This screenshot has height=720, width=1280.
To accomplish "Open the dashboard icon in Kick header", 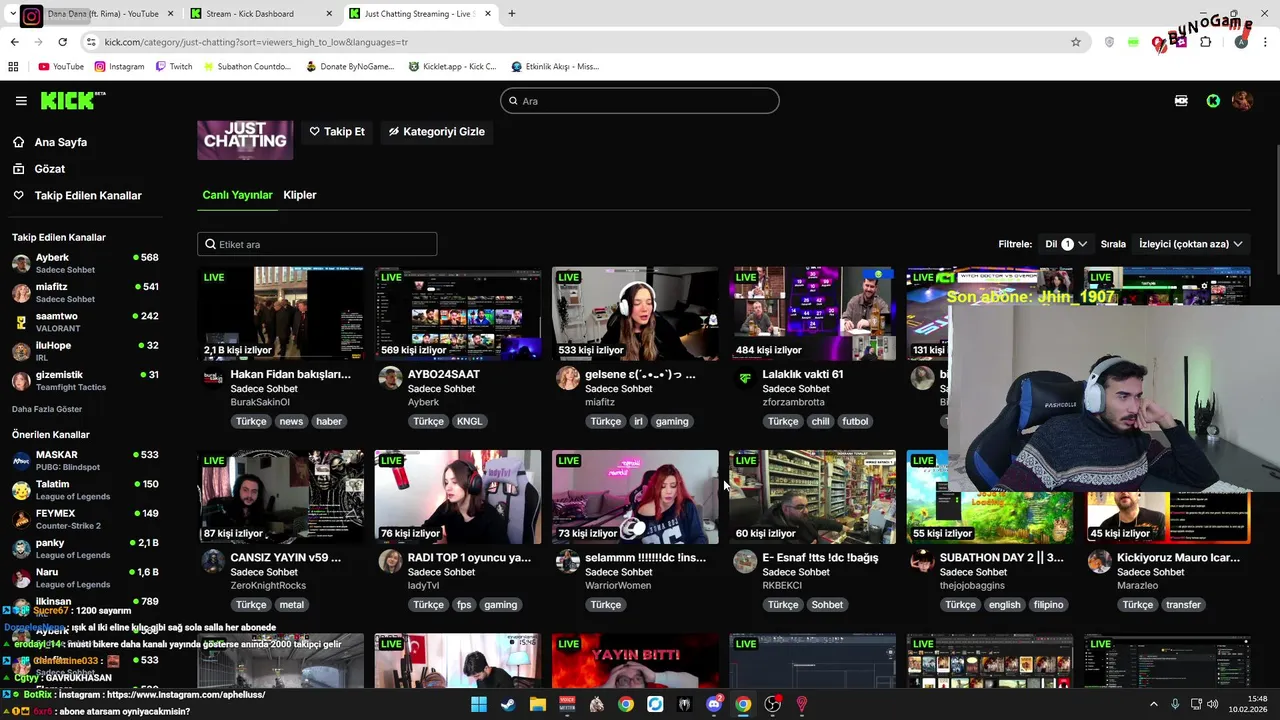I will pos(1182,101).
